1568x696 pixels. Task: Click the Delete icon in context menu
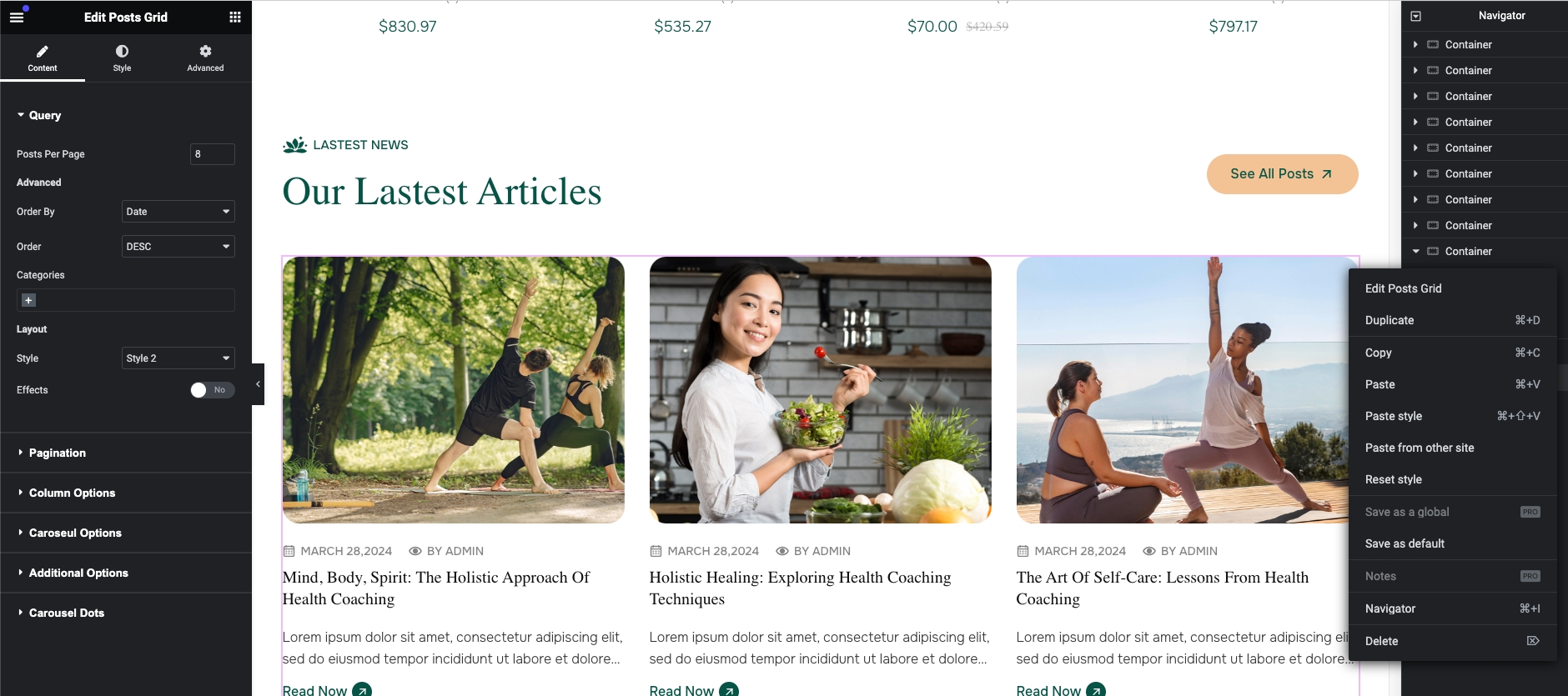tap(1533, 641)
